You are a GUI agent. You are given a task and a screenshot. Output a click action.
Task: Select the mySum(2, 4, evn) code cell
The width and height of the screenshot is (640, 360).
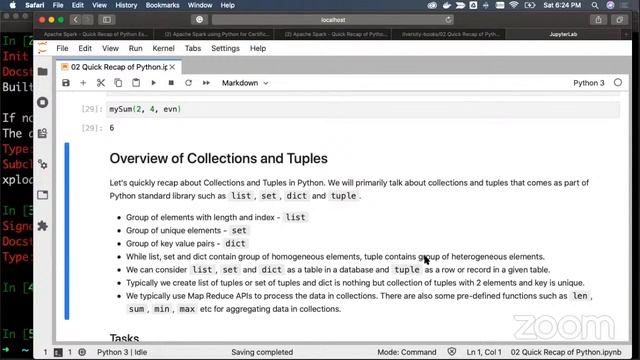coord(362,109)
